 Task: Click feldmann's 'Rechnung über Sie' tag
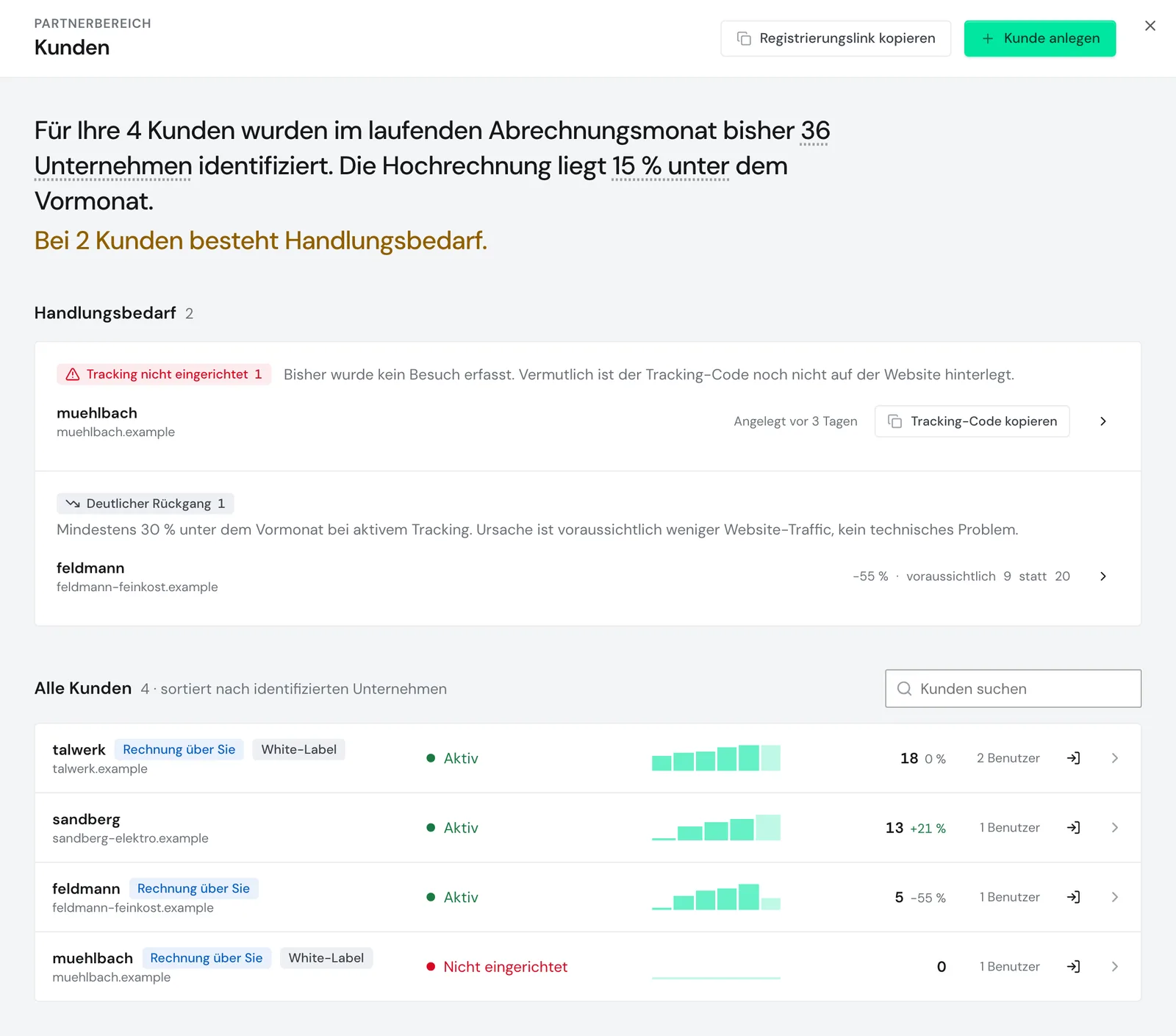coord(193,888)
